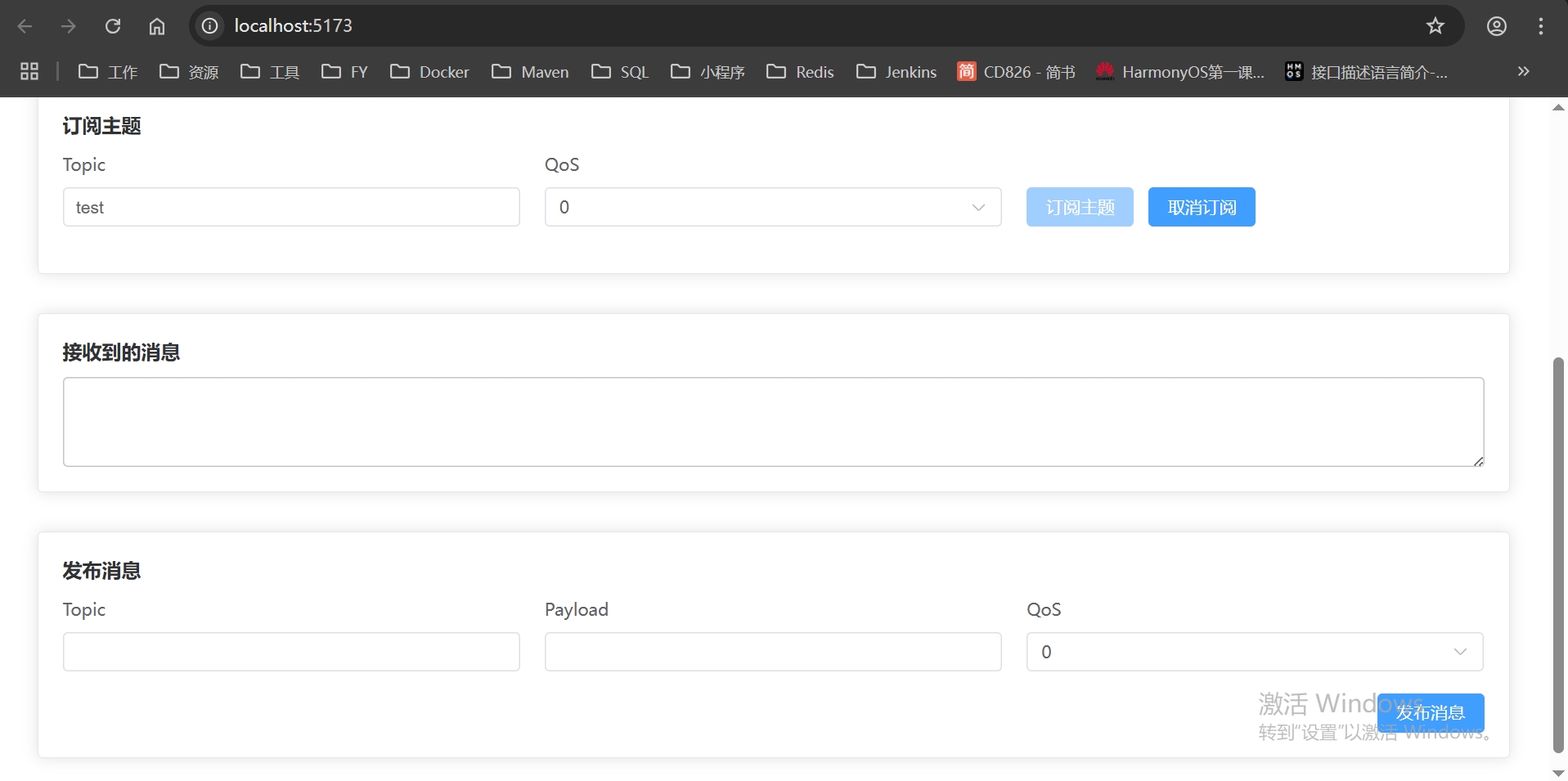
Task: Open the HarmonyOS第一课 bookmark
Action: (x=1180, y=72)
